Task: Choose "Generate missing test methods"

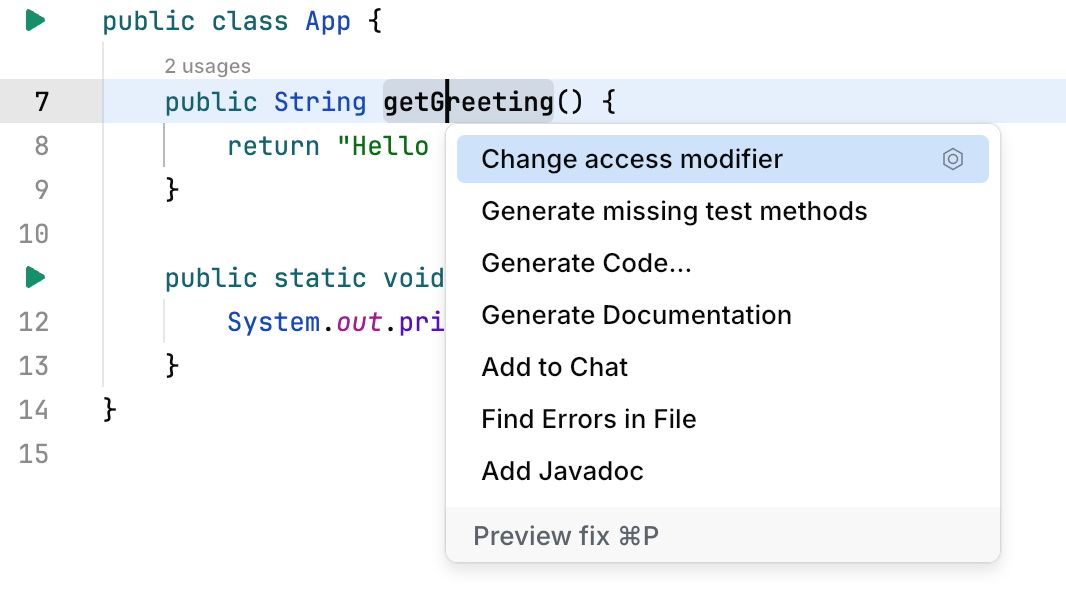Action: click(x=673, y=211)
